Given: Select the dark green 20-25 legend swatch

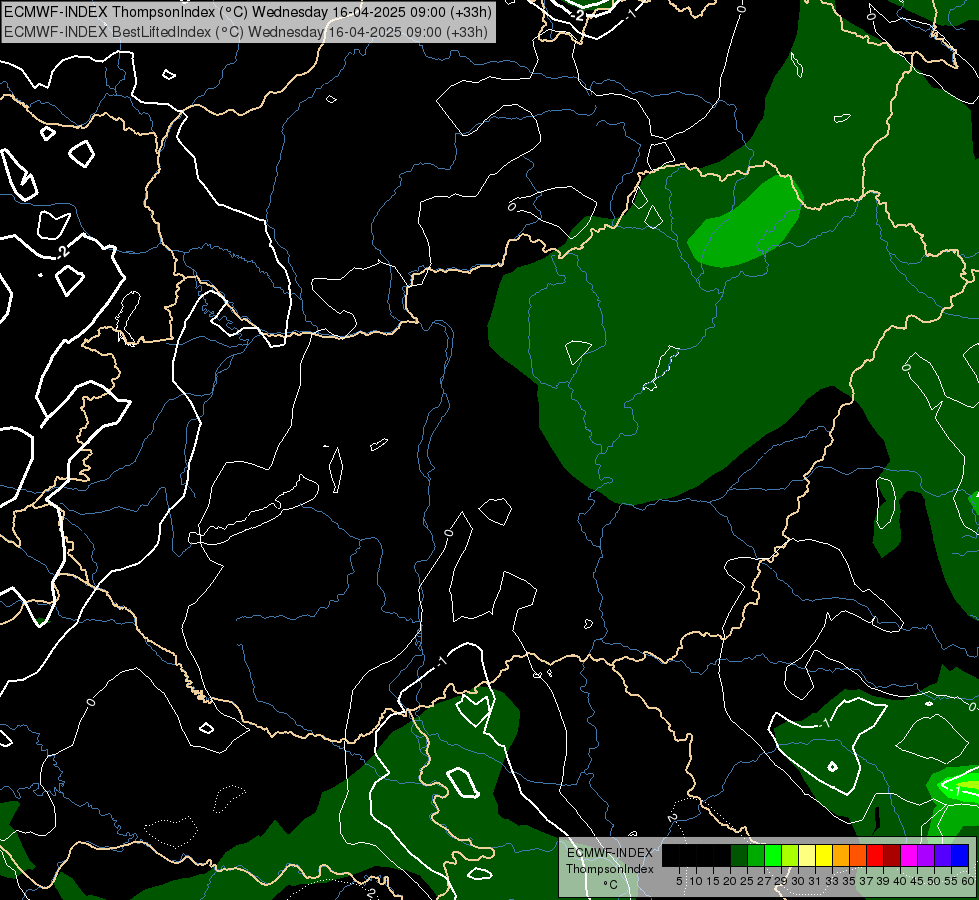Looking at the screenshot, I should pyautogui.click(x=739, y=855).
